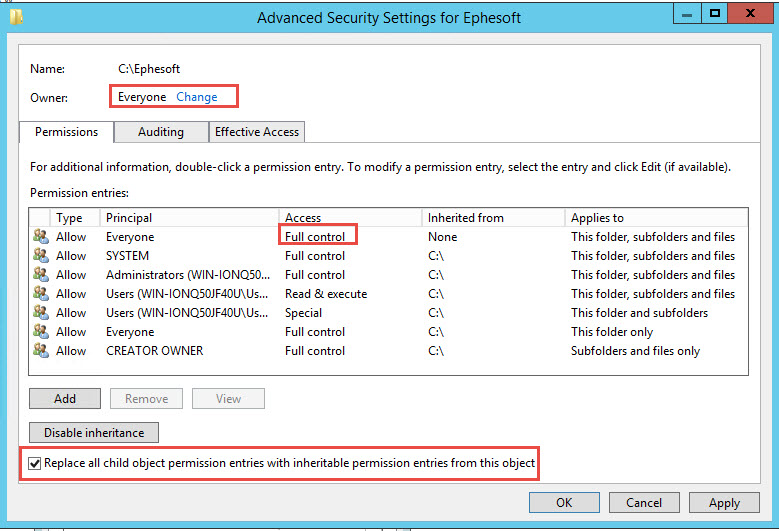
Task: Select the SYSTEM principal entry
Action: click(x=127, y=256)
